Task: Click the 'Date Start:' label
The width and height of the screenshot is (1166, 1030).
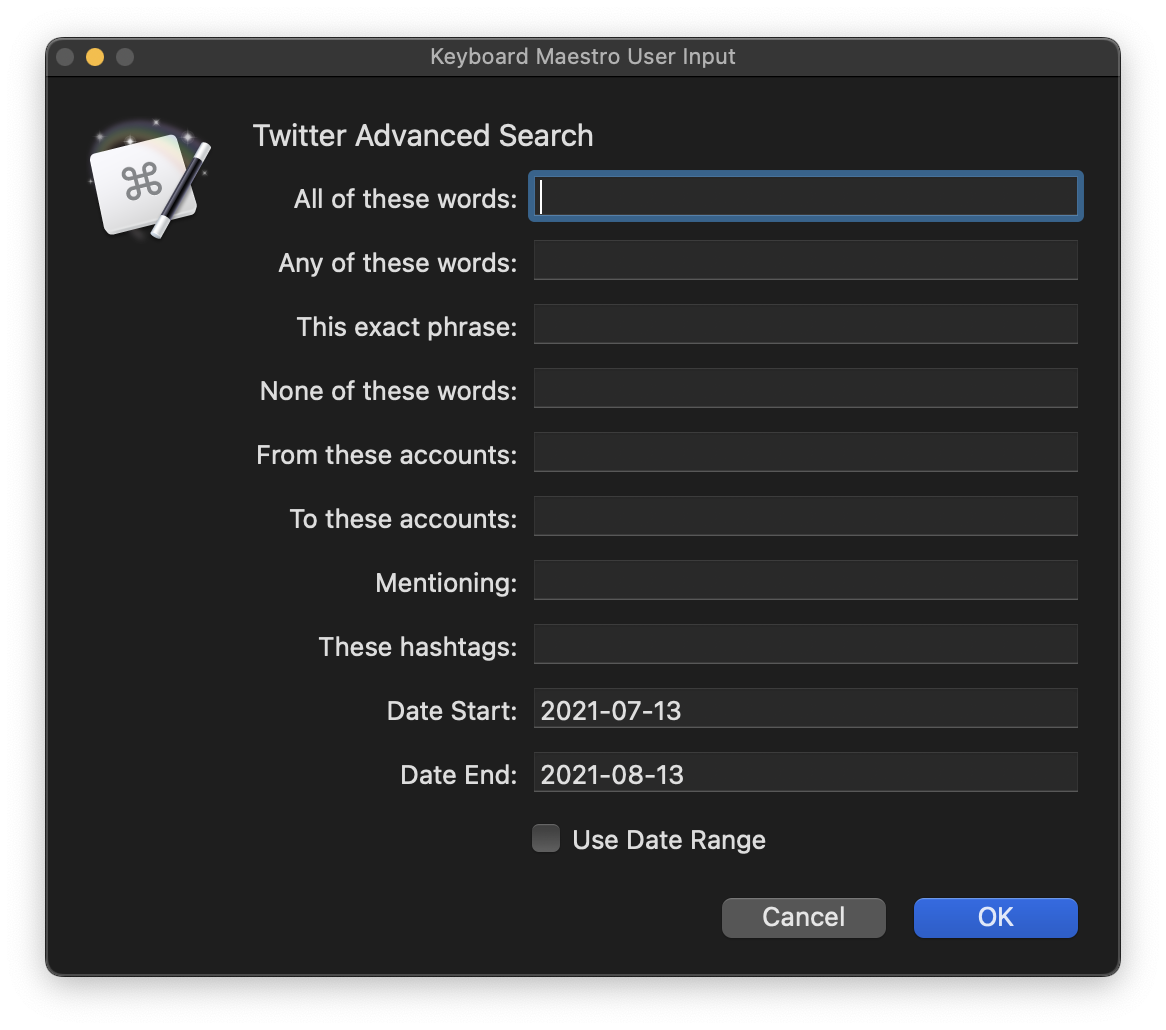Action: pyautogui.click(x=451, y=711)
